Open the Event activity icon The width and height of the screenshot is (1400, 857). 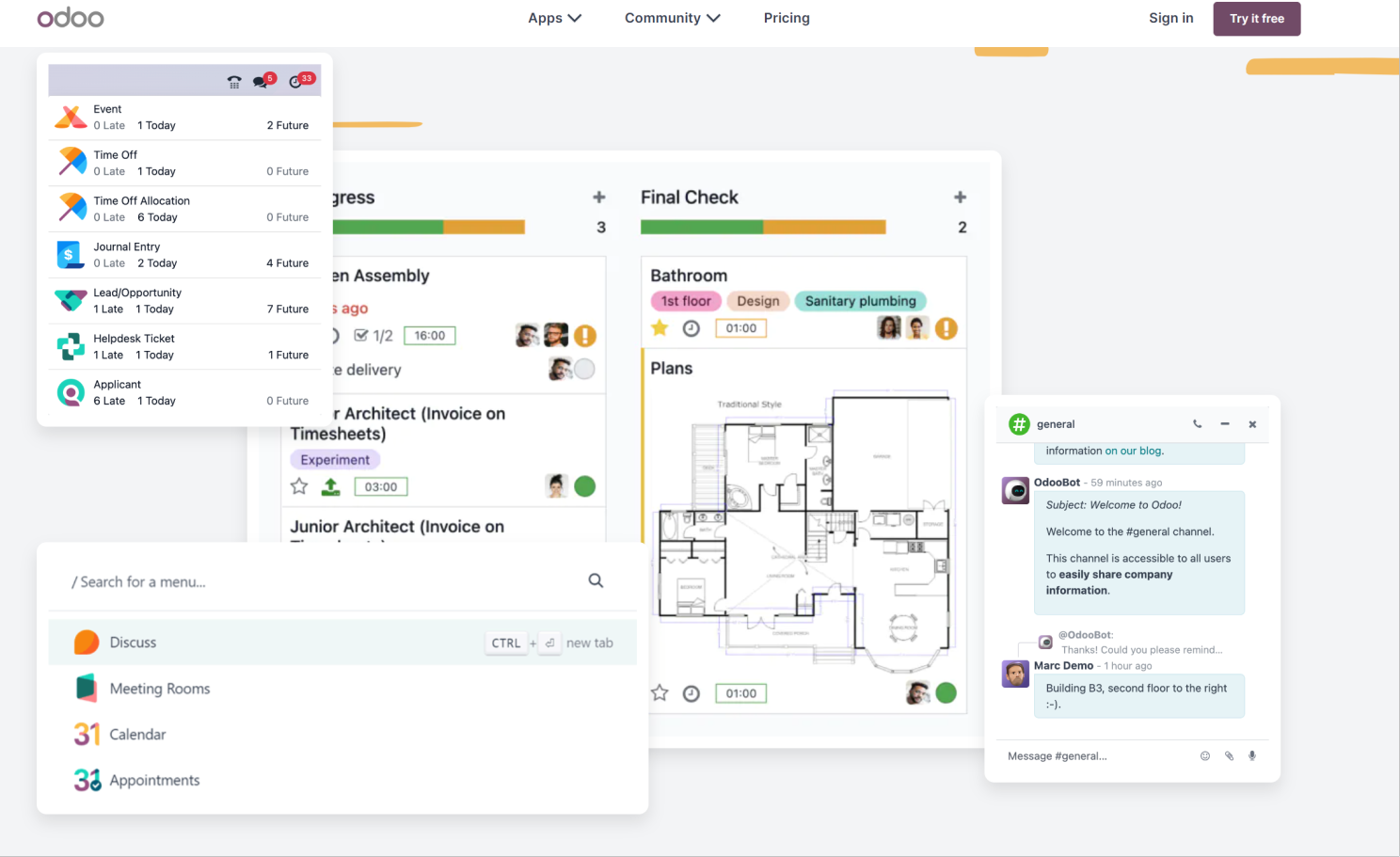(71, 118)
